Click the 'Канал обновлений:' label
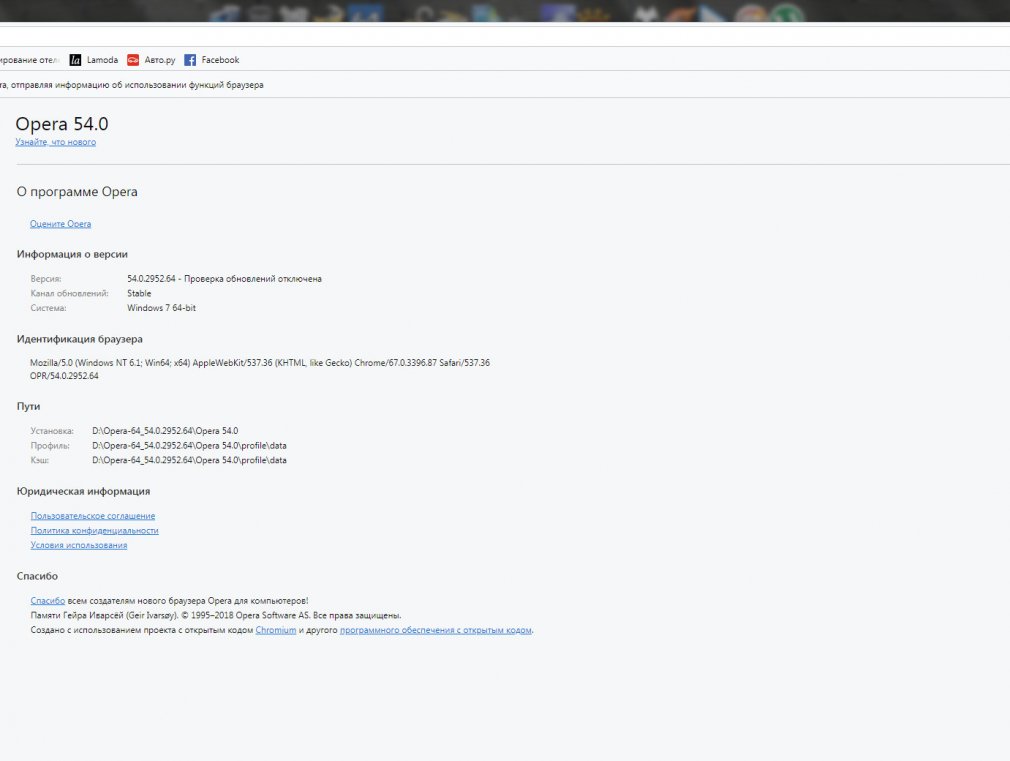 click(70, 293)
